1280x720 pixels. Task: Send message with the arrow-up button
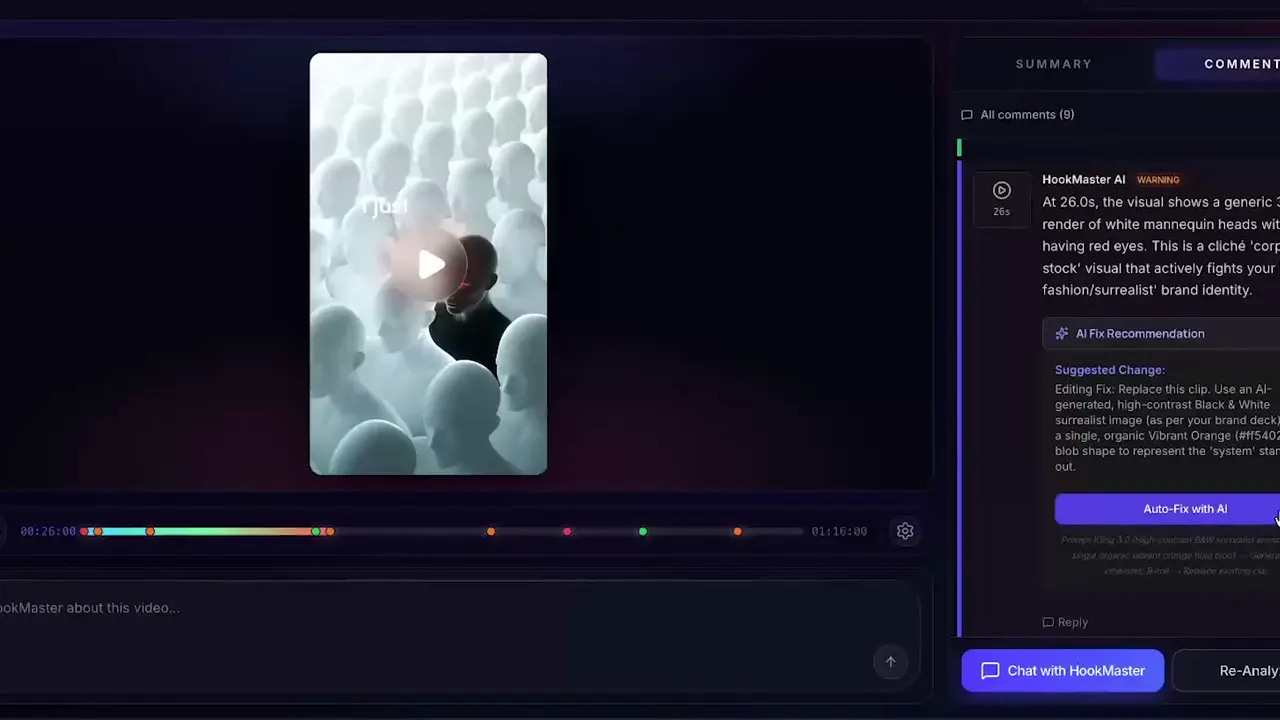coord(890,661)
